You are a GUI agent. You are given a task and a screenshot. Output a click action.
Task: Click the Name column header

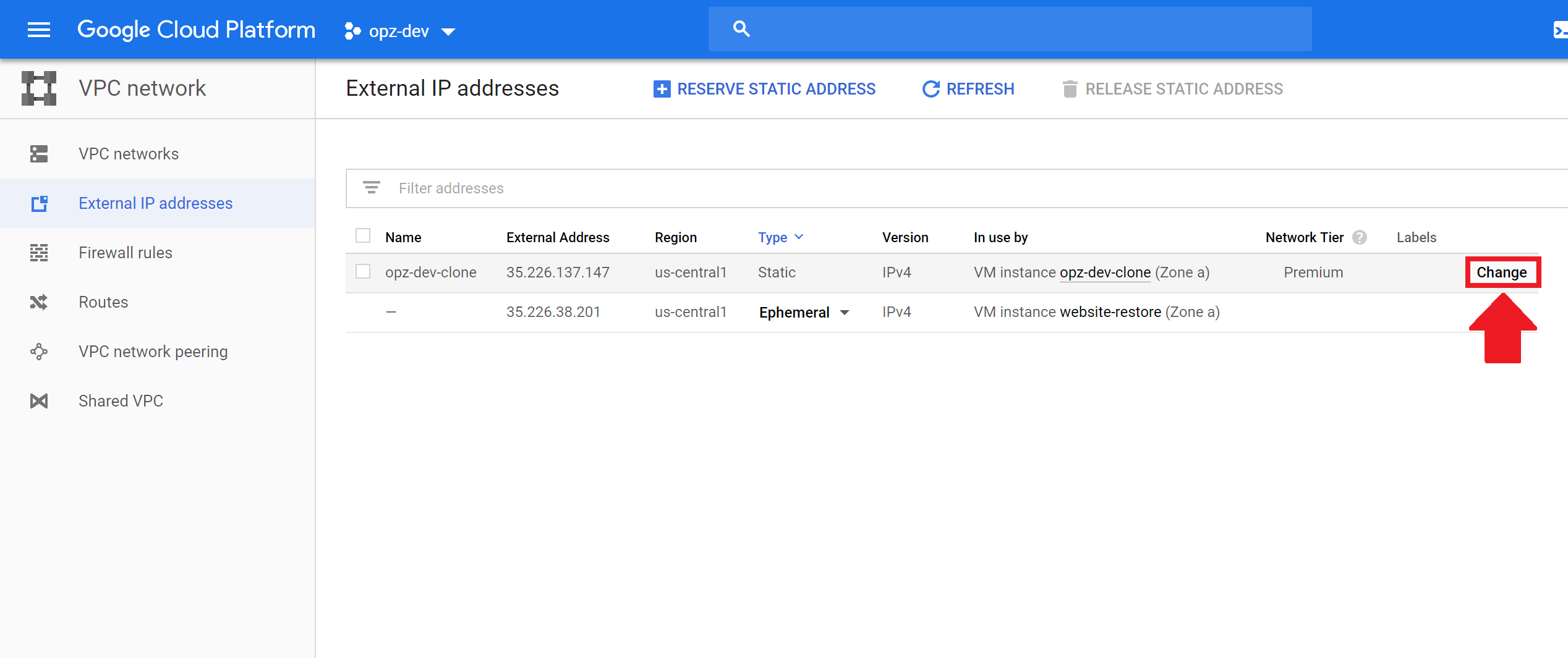403,237
